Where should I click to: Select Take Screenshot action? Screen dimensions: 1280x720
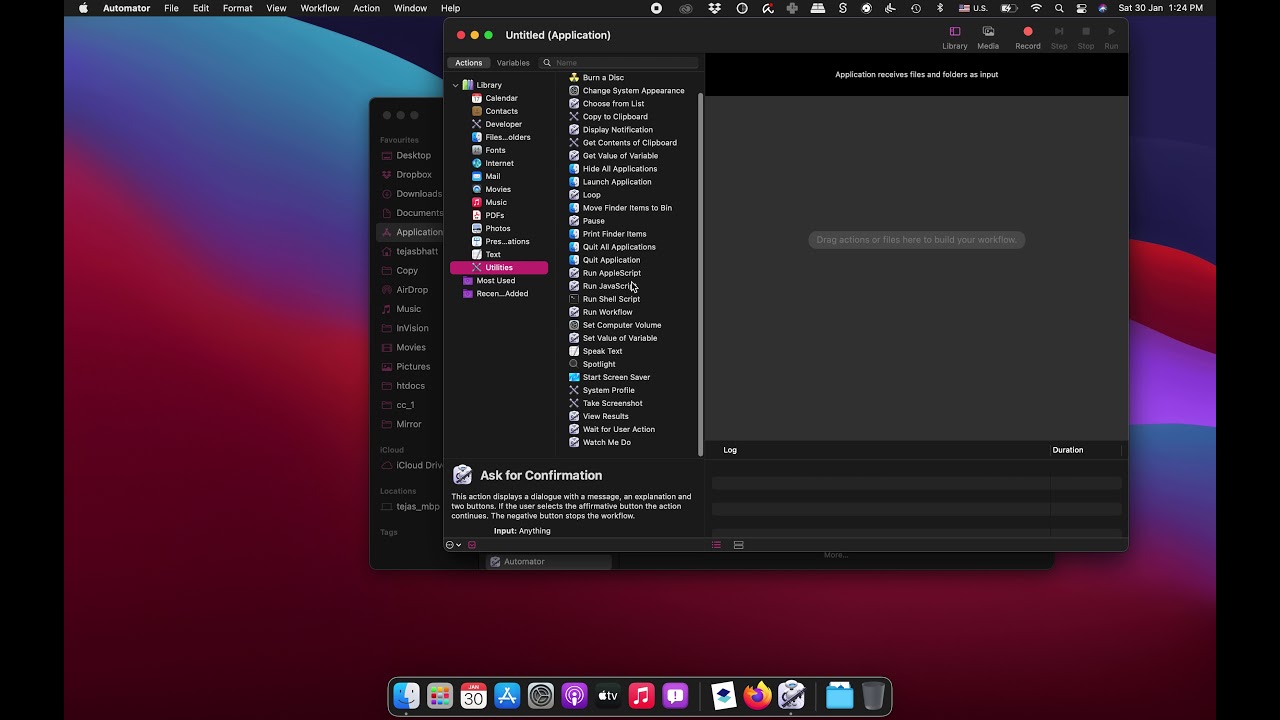pyautogui.click(x=612, y=402)
